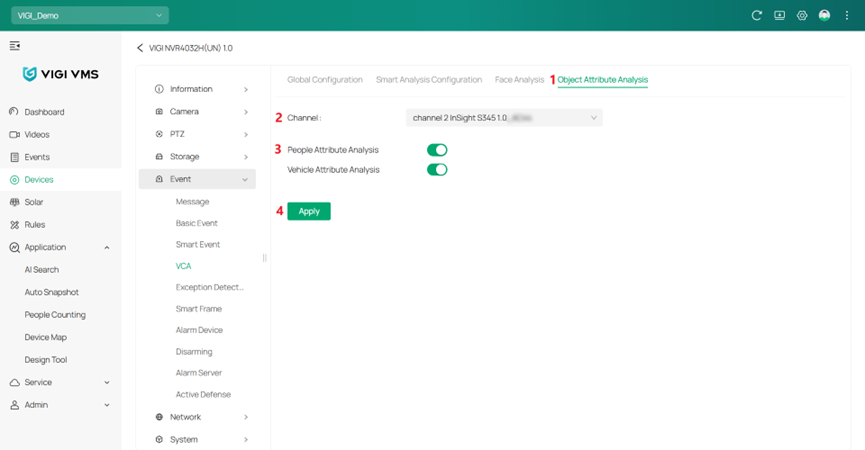Click the user avatar icon
865x450 pixels.
click(824, 16)
